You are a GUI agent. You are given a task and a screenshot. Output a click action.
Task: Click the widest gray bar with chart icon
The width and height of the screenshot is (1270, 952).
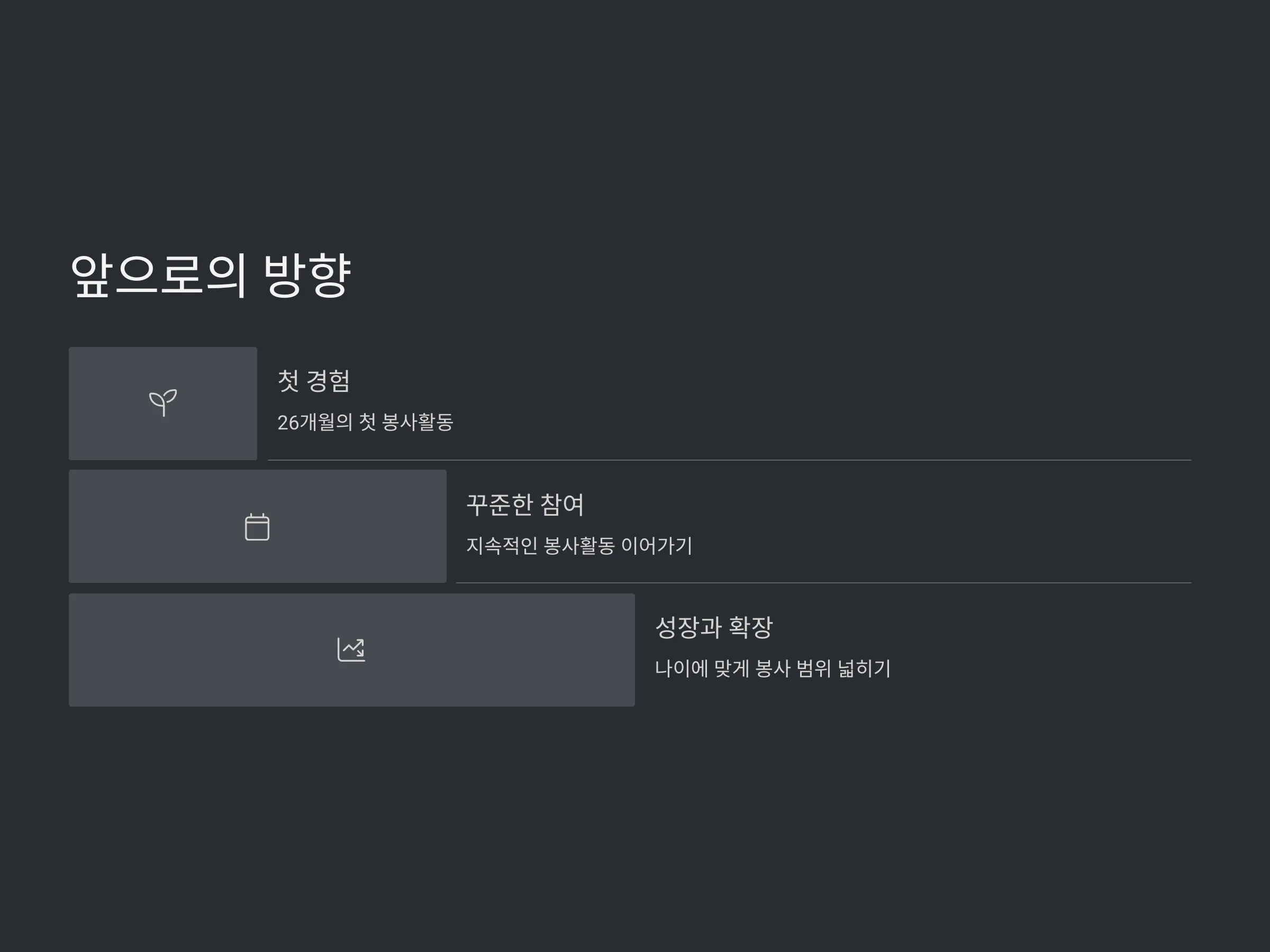[x=352, y=649]
